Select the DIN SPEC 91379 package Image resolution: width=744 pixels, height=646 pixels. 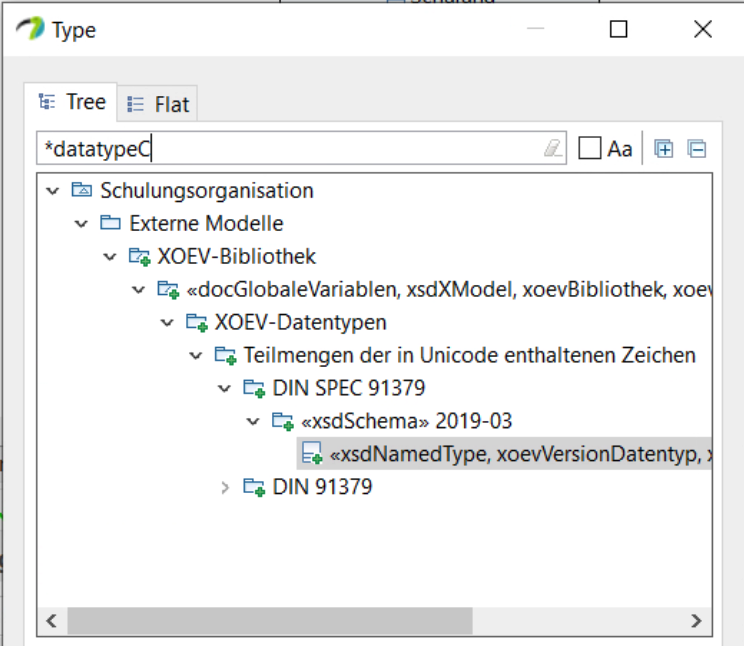pos(349,388)
